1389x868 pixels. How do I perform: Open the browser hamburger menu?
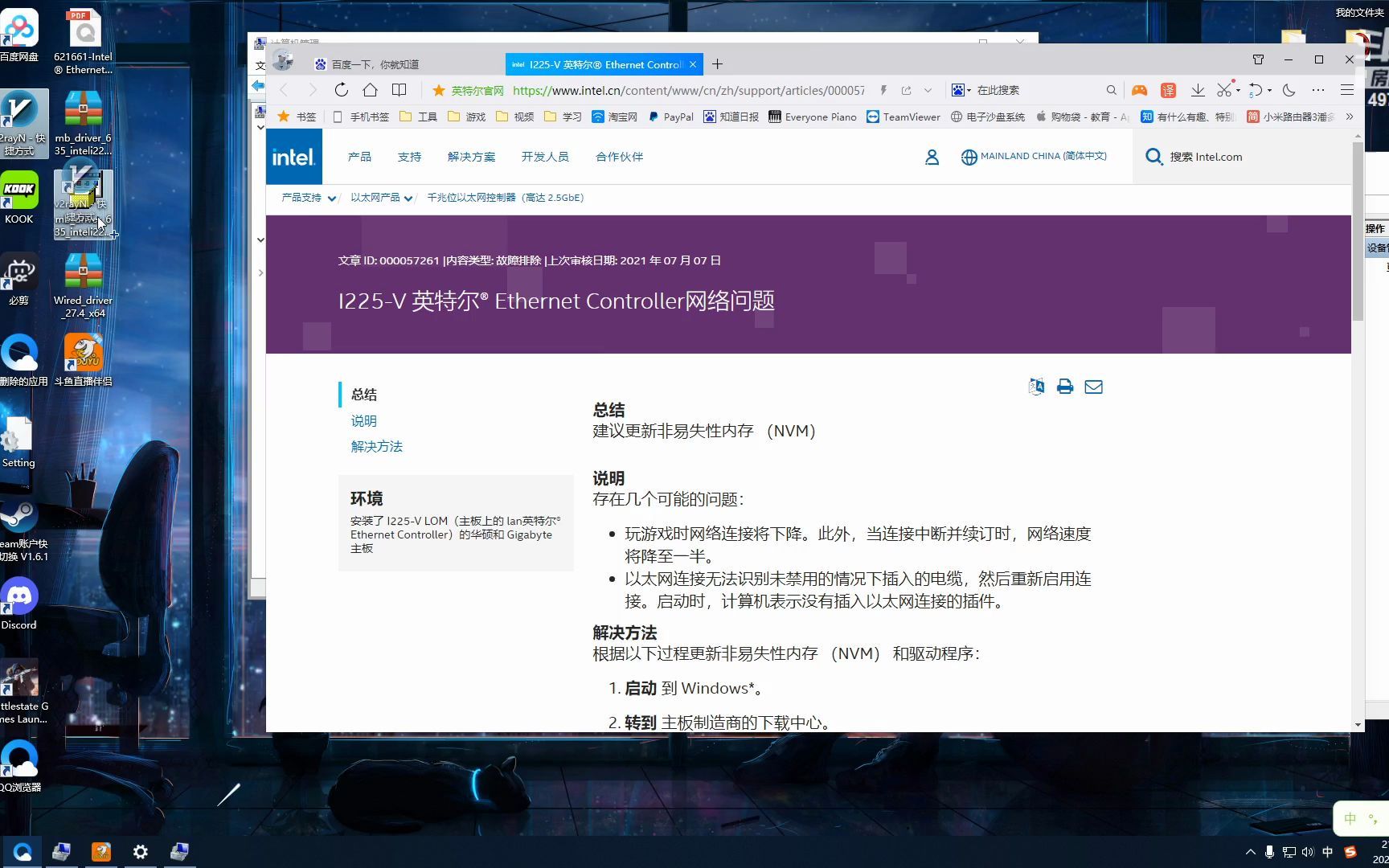pos(1347,90)
